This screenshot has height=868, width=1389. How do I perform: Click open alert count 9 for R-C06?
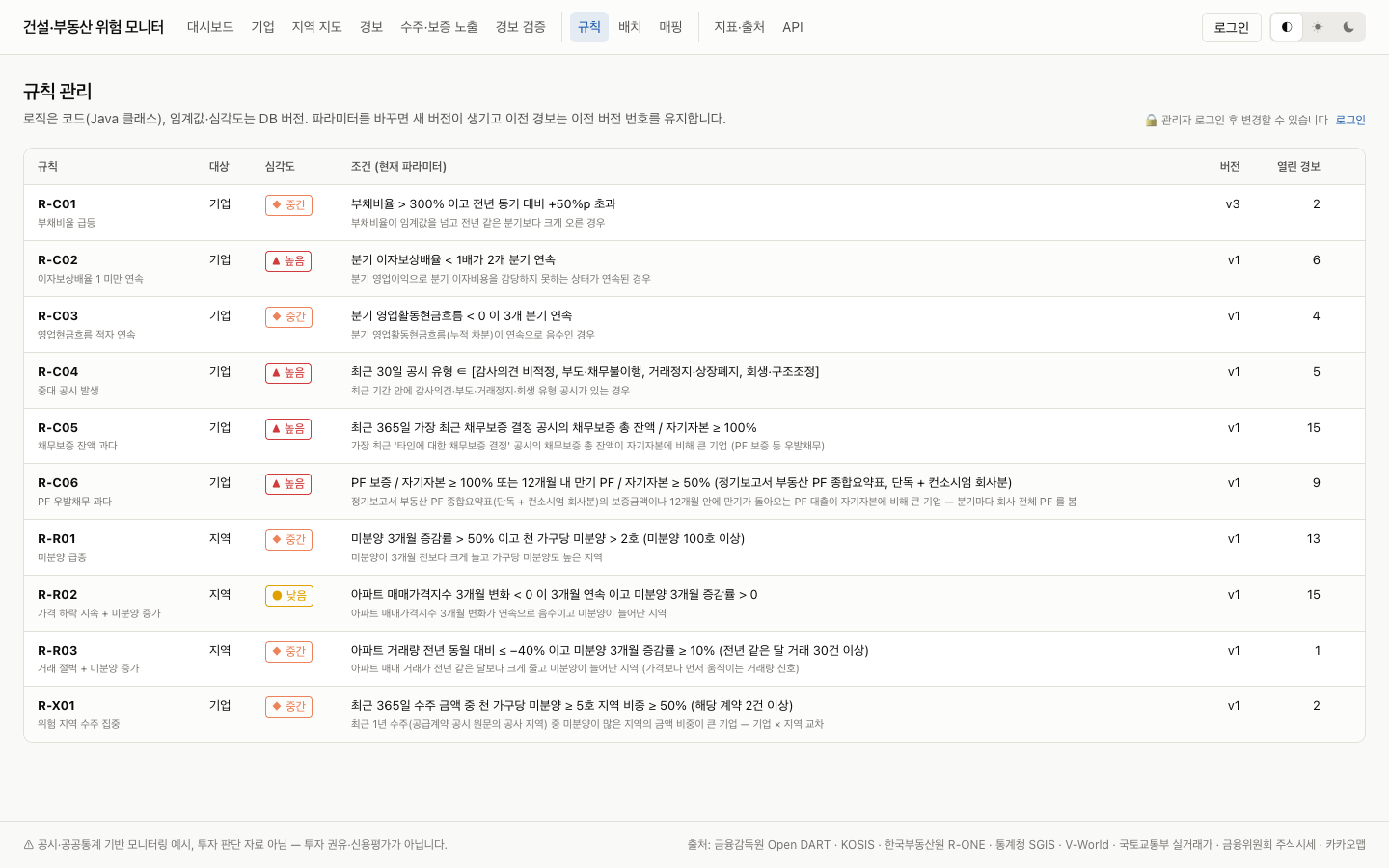point(1316,483)
